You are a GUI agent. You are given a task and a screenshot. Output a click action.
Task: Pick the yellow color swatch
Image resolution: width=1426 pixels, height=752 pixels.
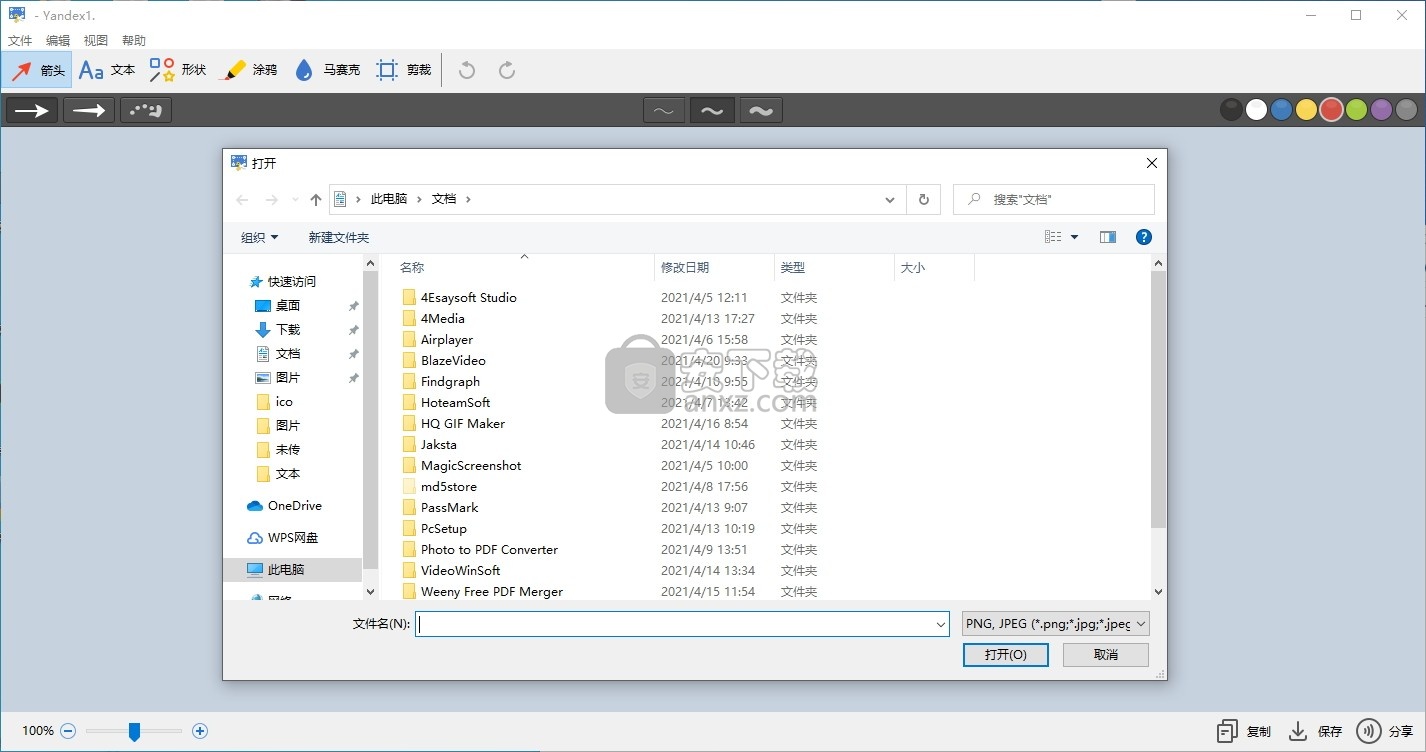click(x=1306, y=110)
